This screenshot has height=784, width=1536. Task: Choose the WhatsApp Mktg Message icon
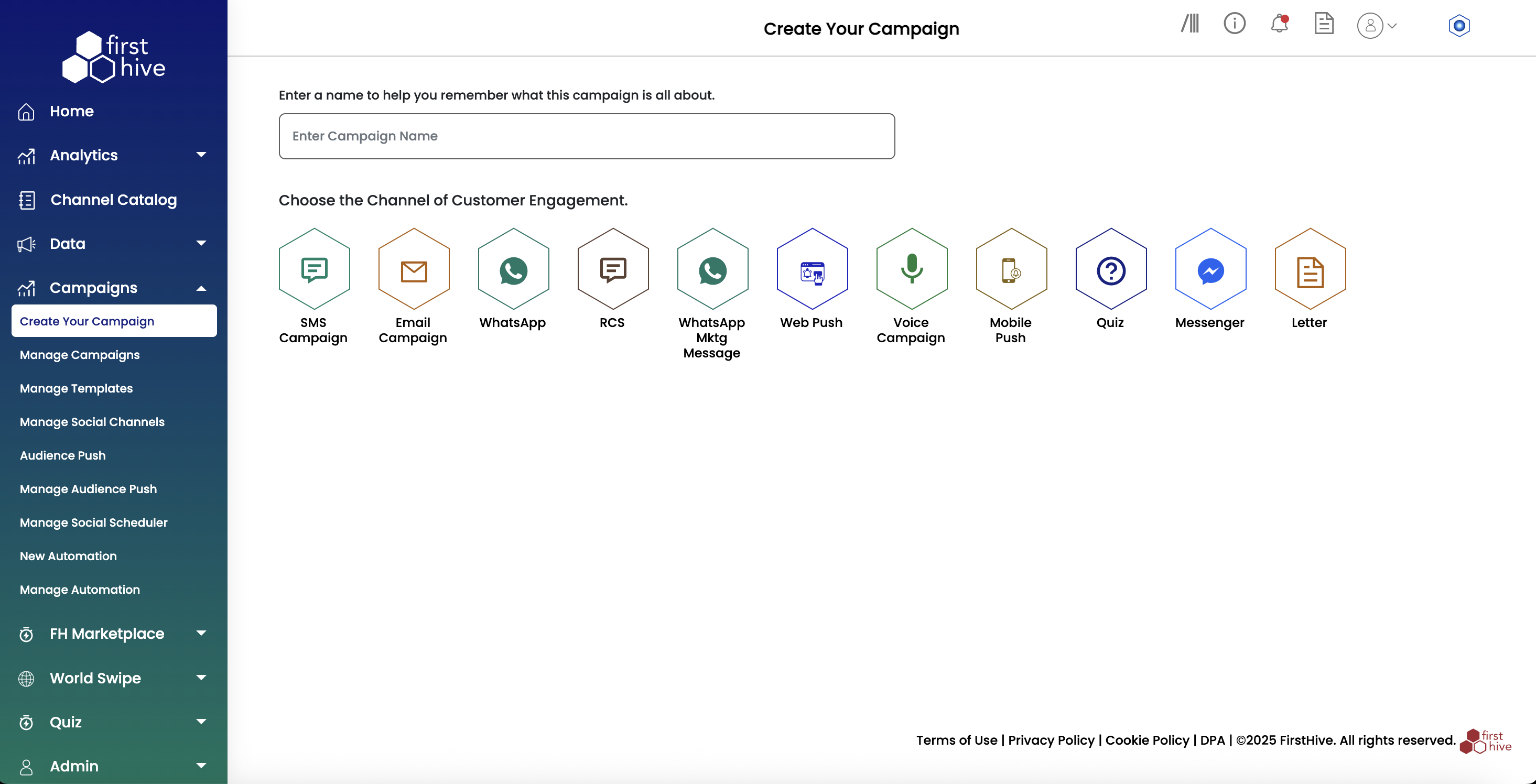712,269
